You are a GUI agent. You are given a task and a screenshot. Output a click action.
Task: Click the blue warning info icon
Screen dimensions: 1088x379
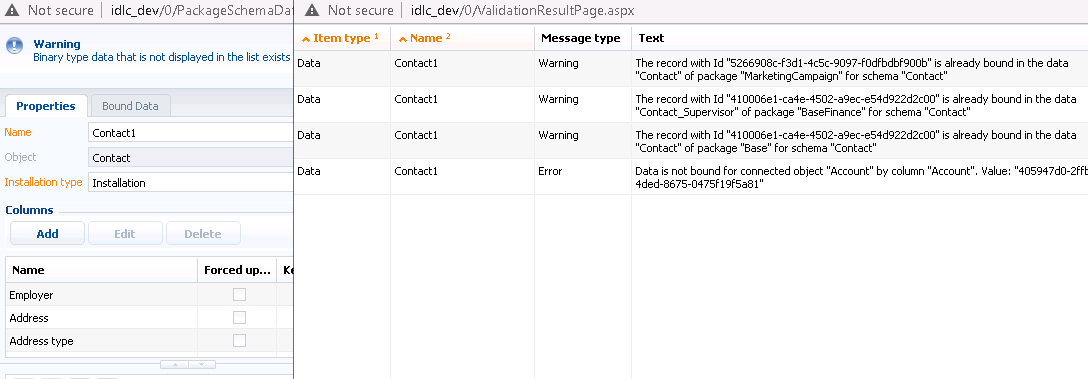14,46
